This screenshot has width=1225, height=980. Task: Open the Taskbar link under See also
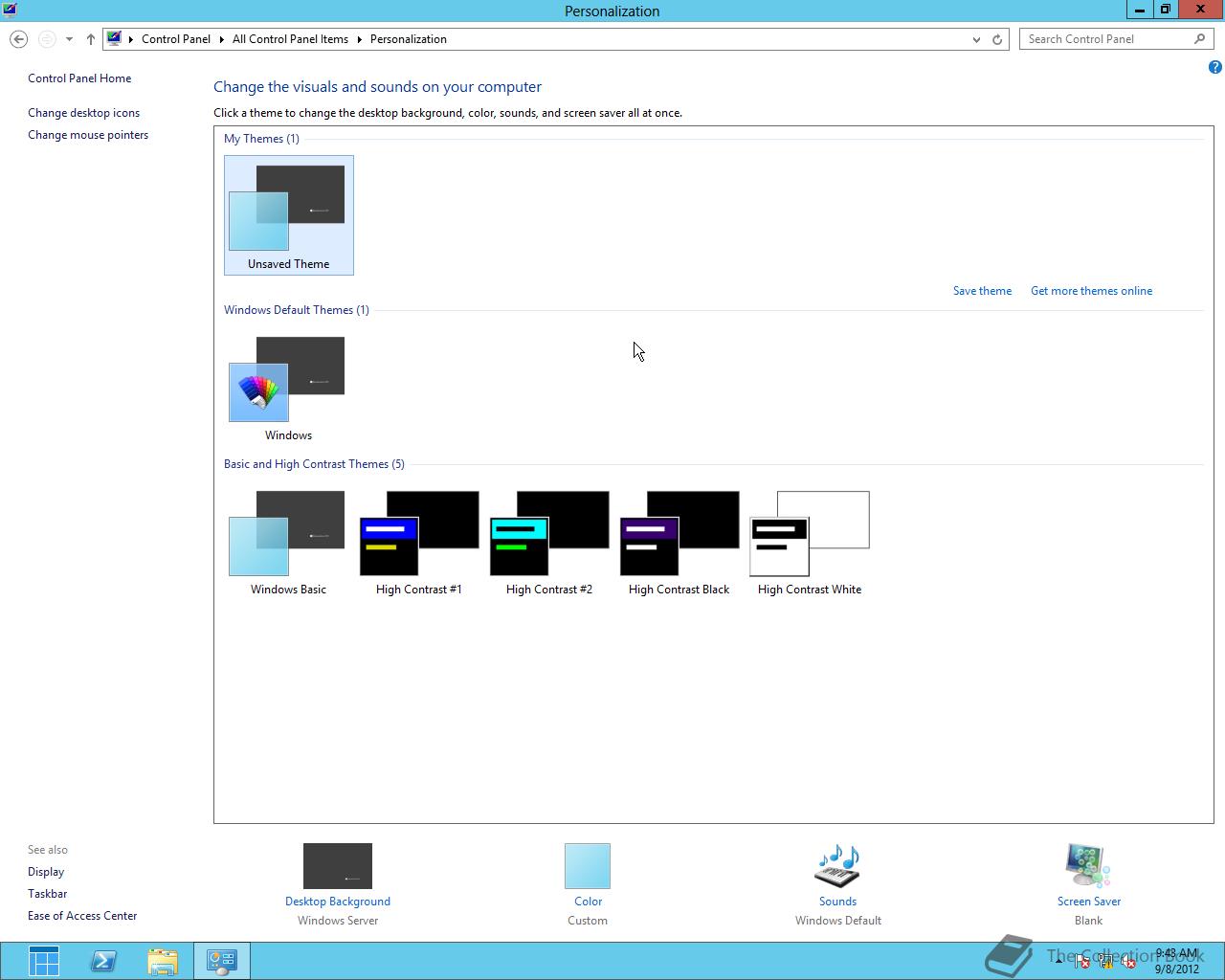[47, 894]
